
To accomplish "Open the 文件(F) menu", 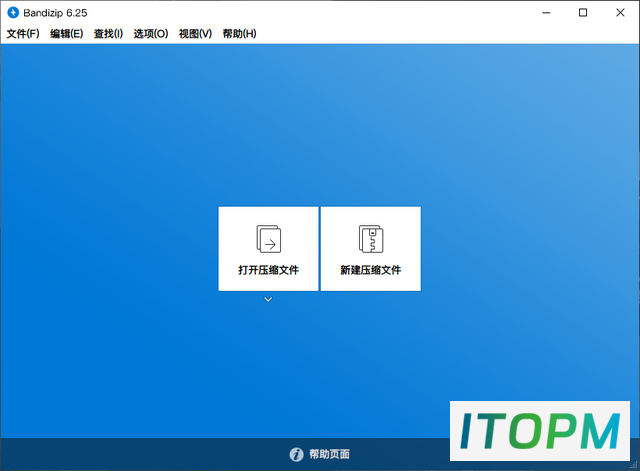I will 23,33.
